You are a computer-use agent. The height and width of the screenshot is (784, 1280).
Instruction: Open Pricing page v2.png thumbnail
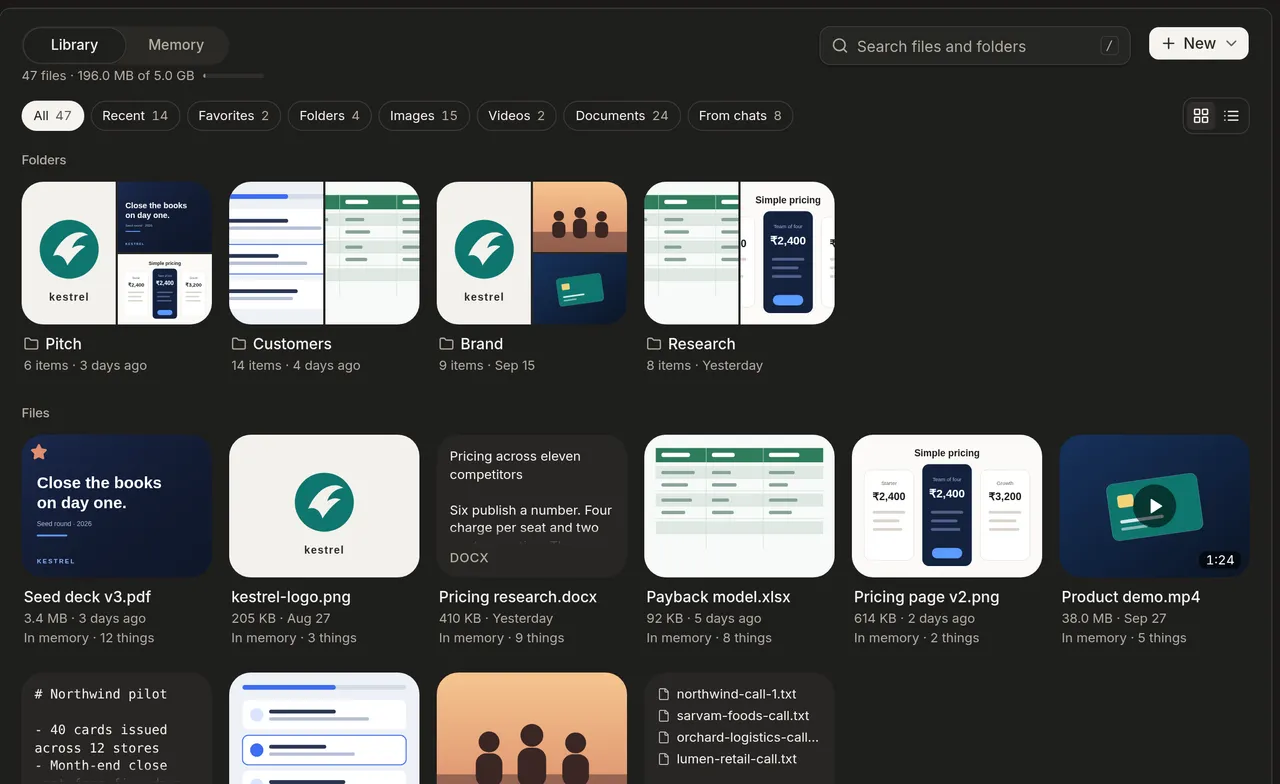click(x=947, y=506)
